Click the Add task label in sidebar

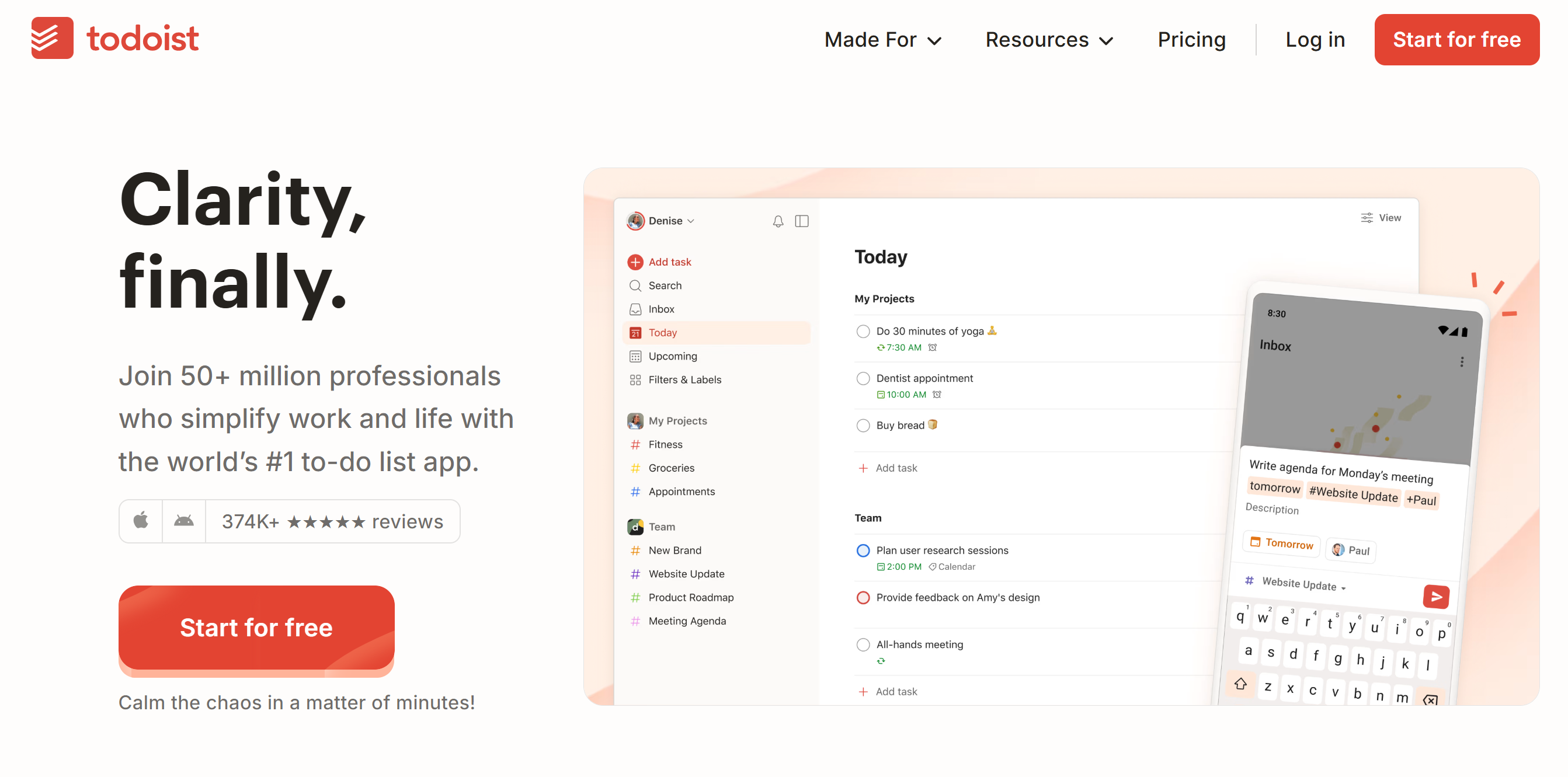point(670,262)
